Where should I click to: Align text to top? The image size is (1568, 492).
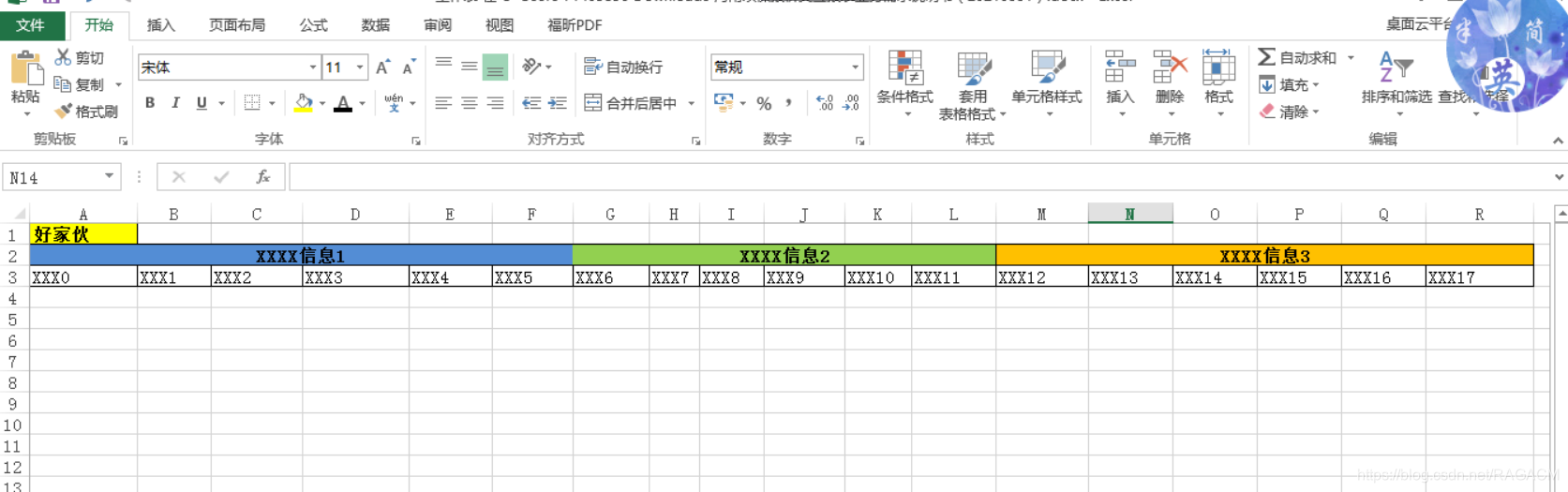tap(443, 65)
